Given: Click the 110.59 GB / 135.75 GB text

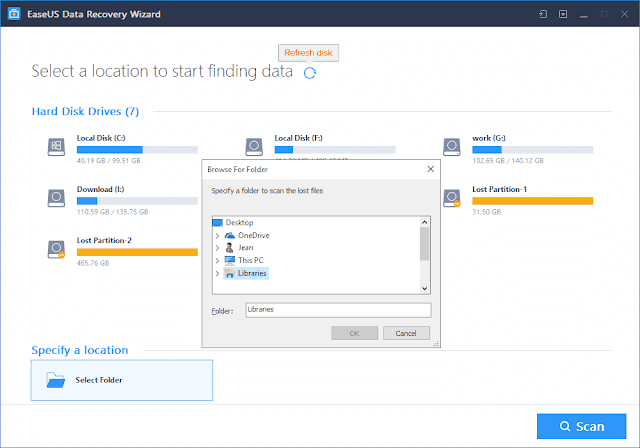Looking at the screenshot, I should point(113,212).
